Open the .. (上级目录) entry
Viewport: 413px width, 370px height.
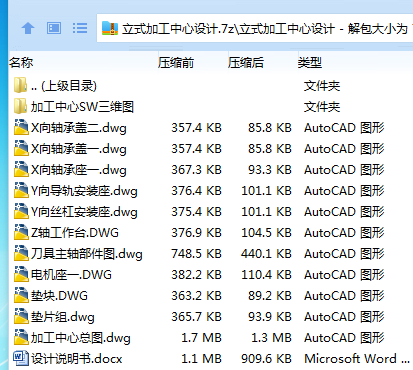click(64, 86)
